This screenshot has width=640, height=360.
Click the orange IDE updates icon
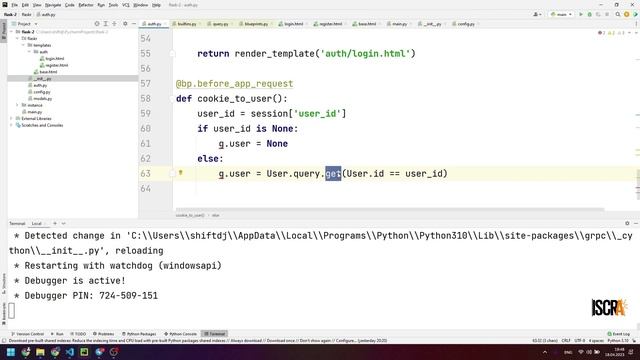coord(627,14)
